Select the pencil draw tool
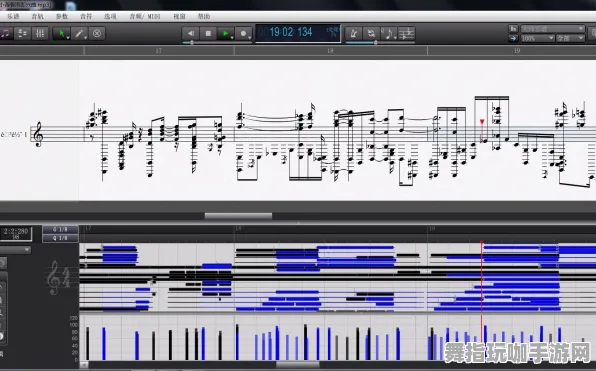 click(x=79, y=33)
